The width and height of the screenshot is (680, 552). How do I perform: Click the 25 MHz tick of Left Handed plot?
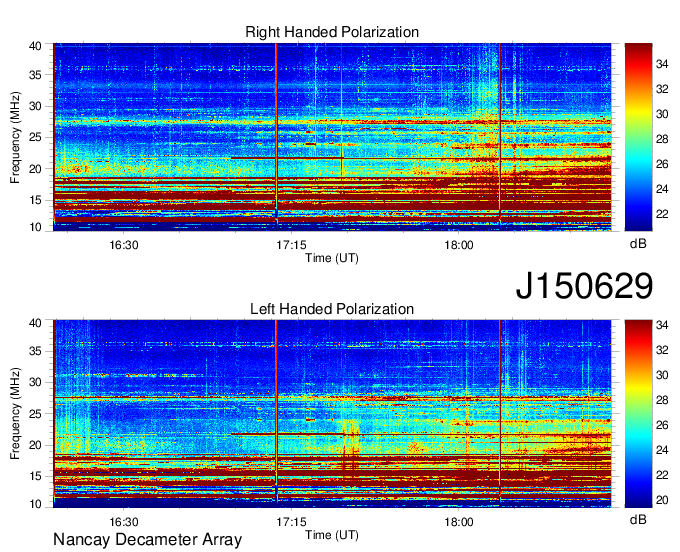pos(35,414)
